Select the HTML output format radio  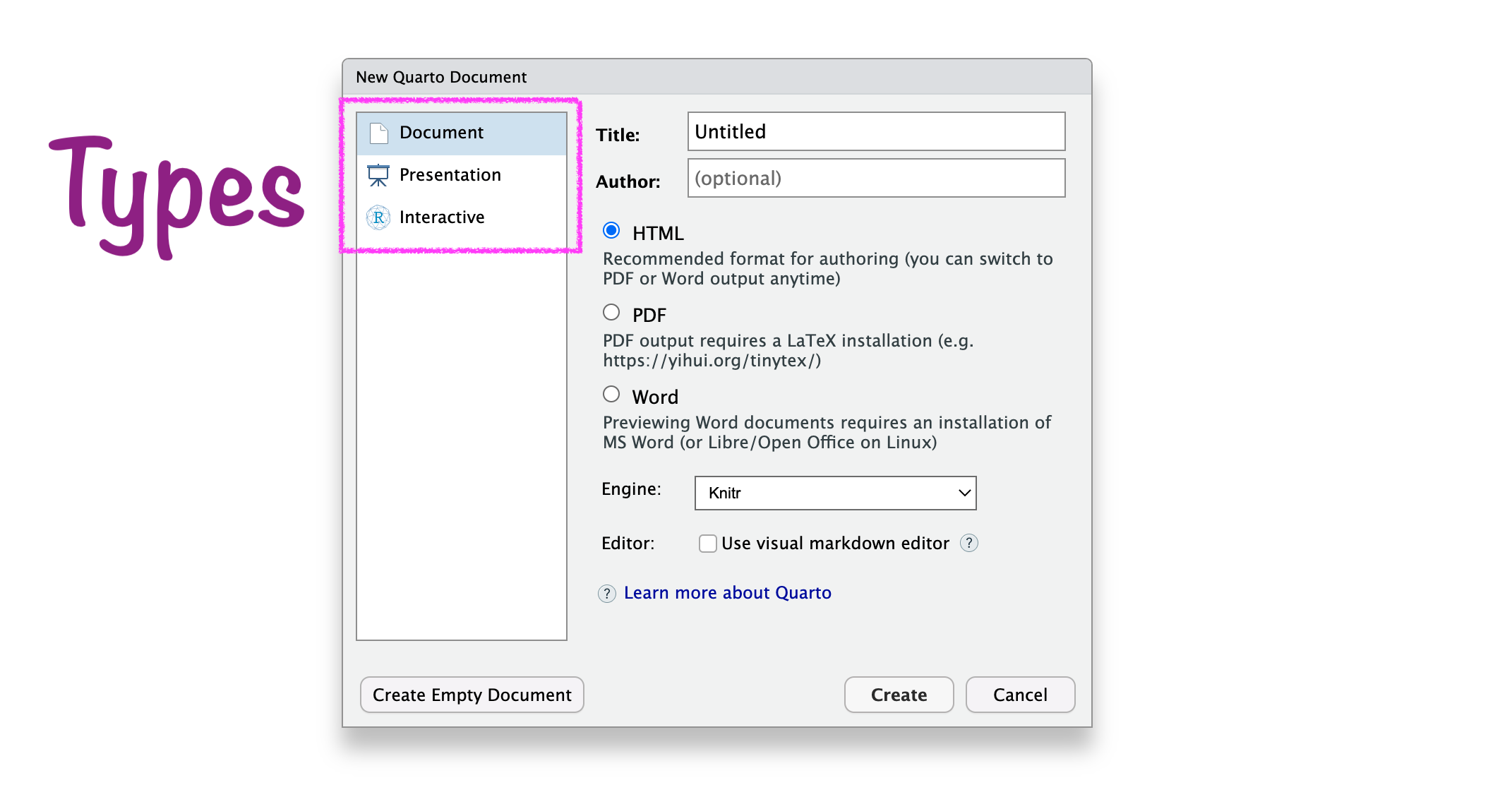(611, 231)
